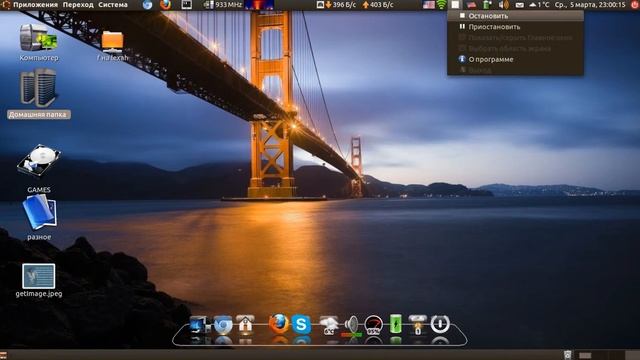
Task: Click the Компьютер label text
Action: pos(39,58)
